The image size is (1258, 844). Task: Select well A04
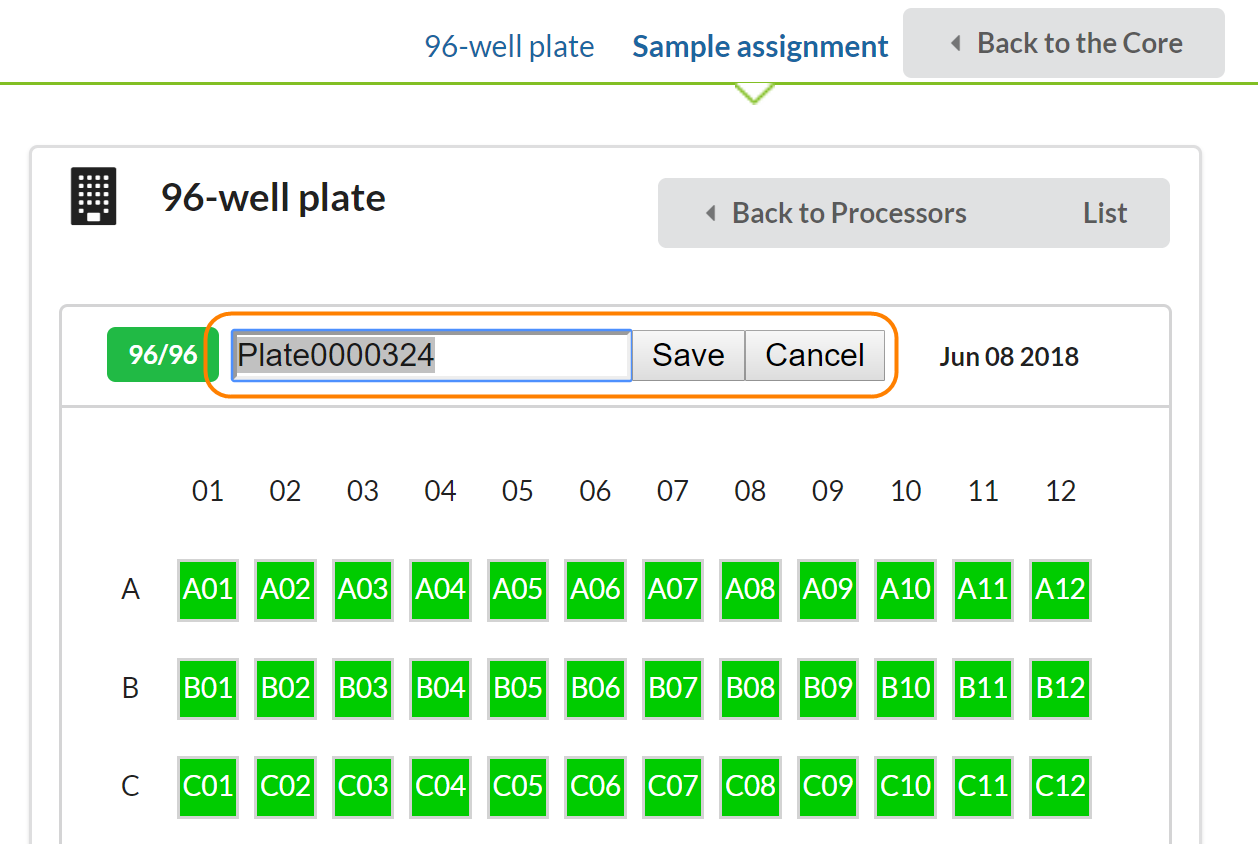(x=440, y=590)
